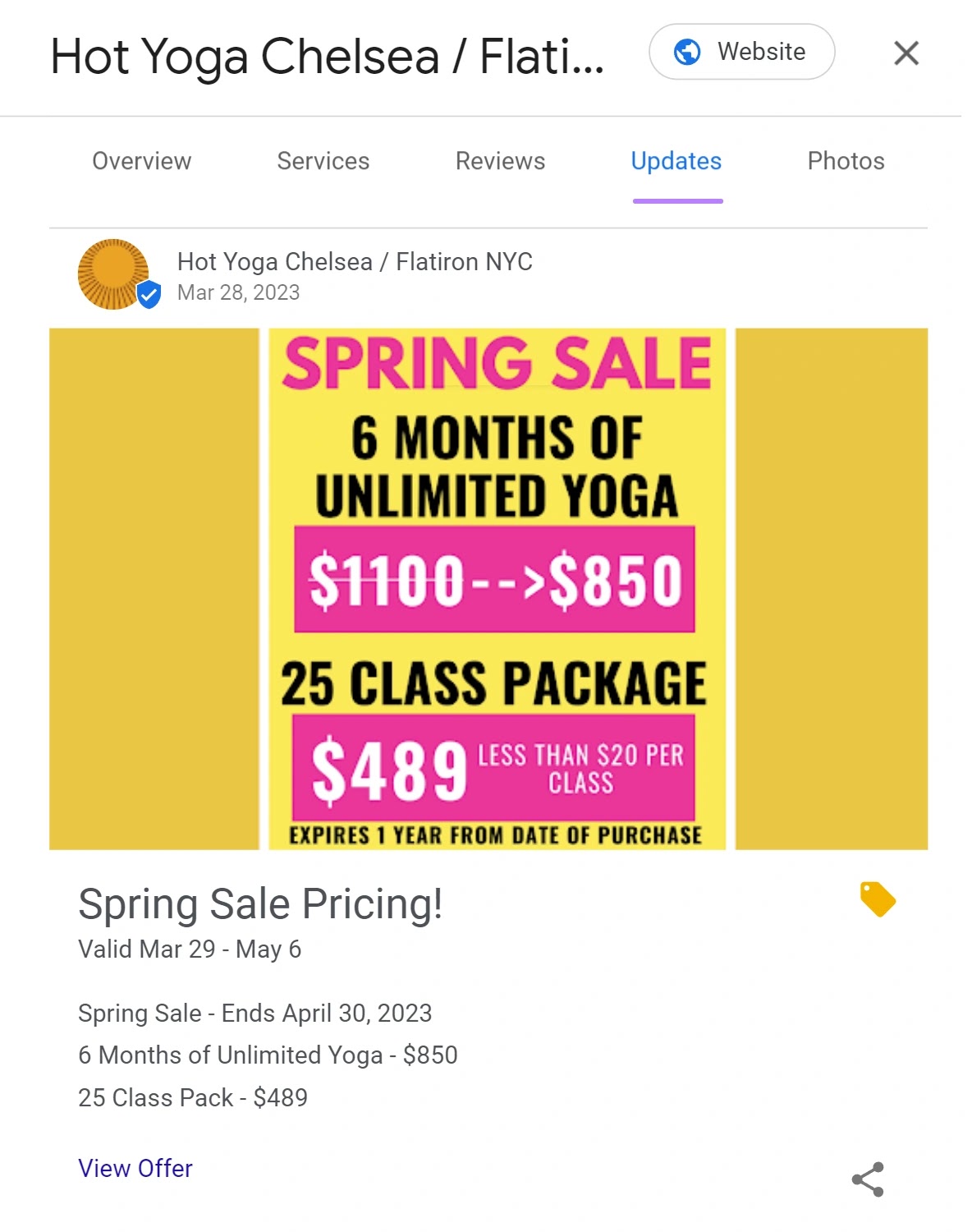972x1232 pixels.
Task: Close the business panel with the X
Action: click(x=906, y=52)
